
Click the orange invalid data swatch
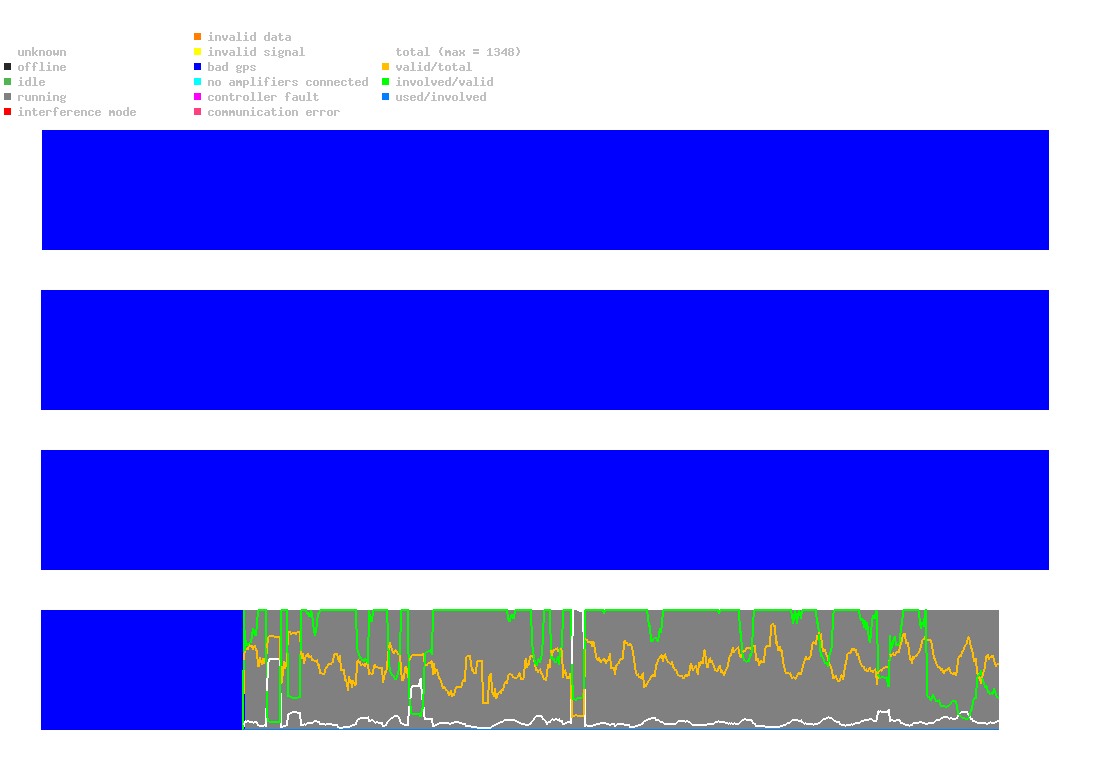(198, 36)
